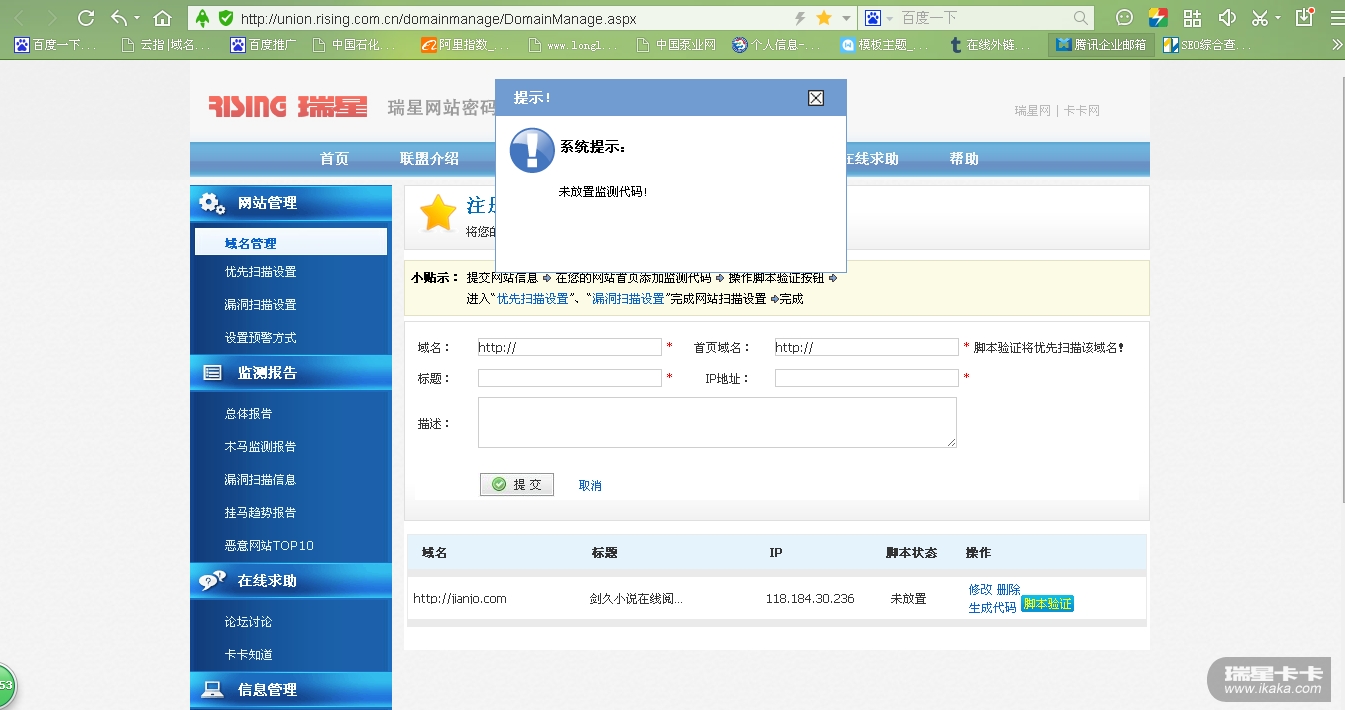Open the 腾讯企业邮箱 bookmark

[x=1101, y=45]
